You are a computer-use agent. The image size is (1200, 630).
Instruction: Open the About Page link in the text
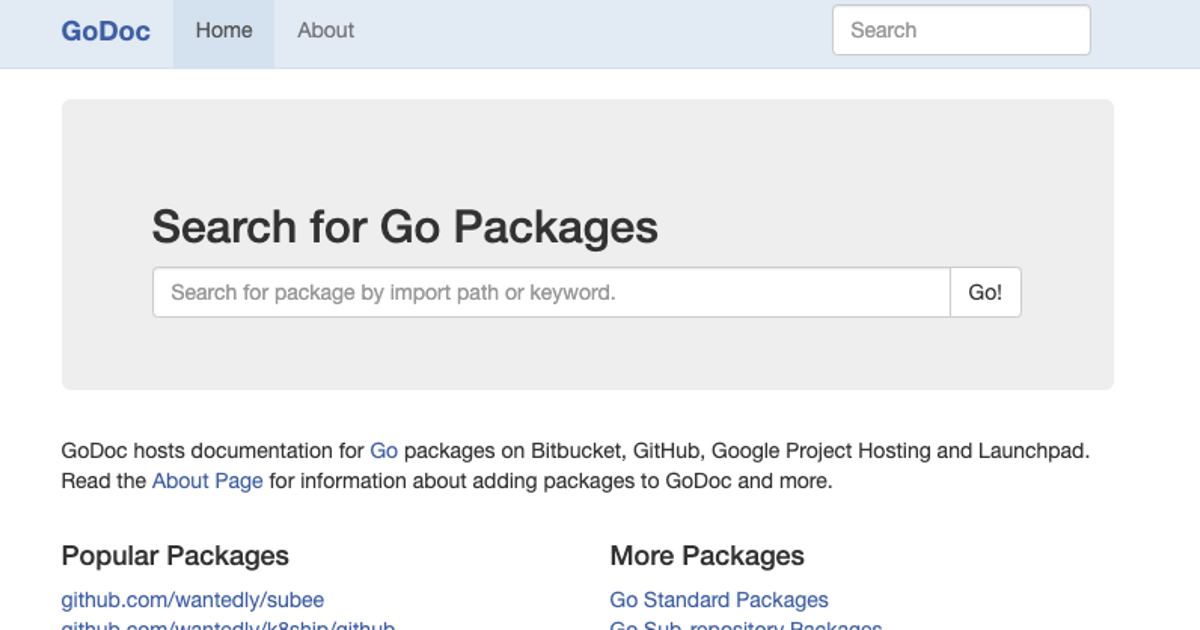tap(205, 481)
